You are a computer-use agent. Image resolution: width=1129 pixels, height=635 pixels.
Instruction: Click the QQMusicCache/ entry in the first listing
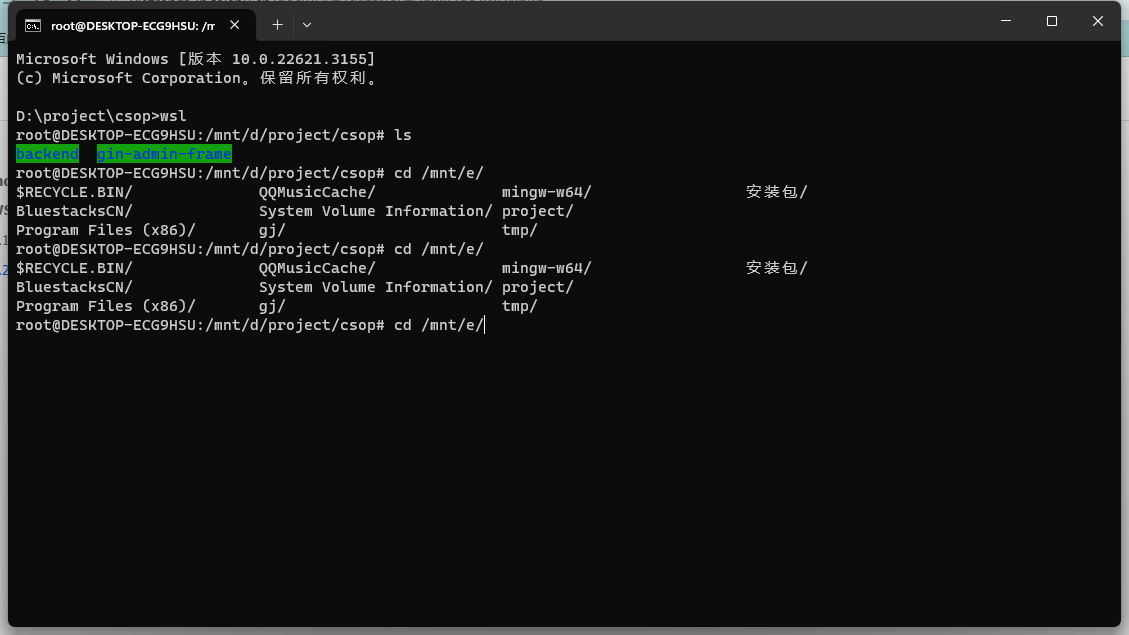click(318, 192)
